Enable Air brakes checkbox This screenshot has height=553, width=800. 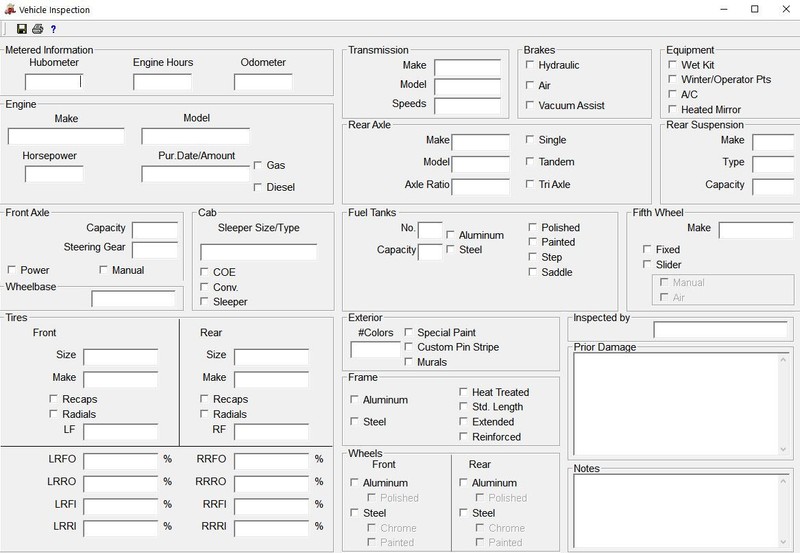(530, 85)
